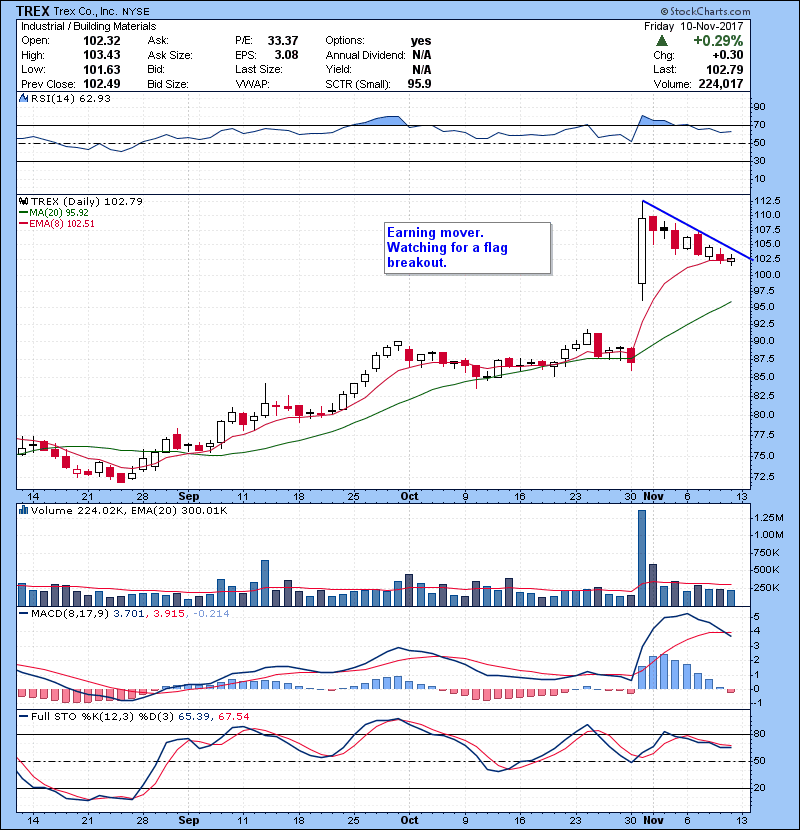This screenshot has width=800, height=830.
Task: Click the volume bars icon beside Volume label
Action: click(23, 510)
